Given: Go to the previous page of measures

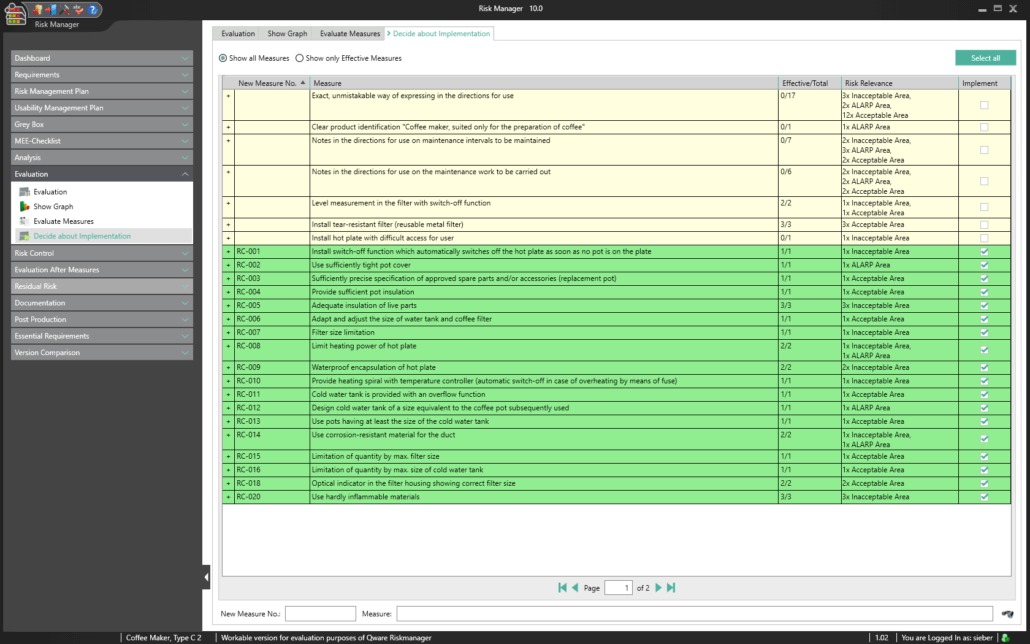Looking at the screenshot, I should (575, 587).
